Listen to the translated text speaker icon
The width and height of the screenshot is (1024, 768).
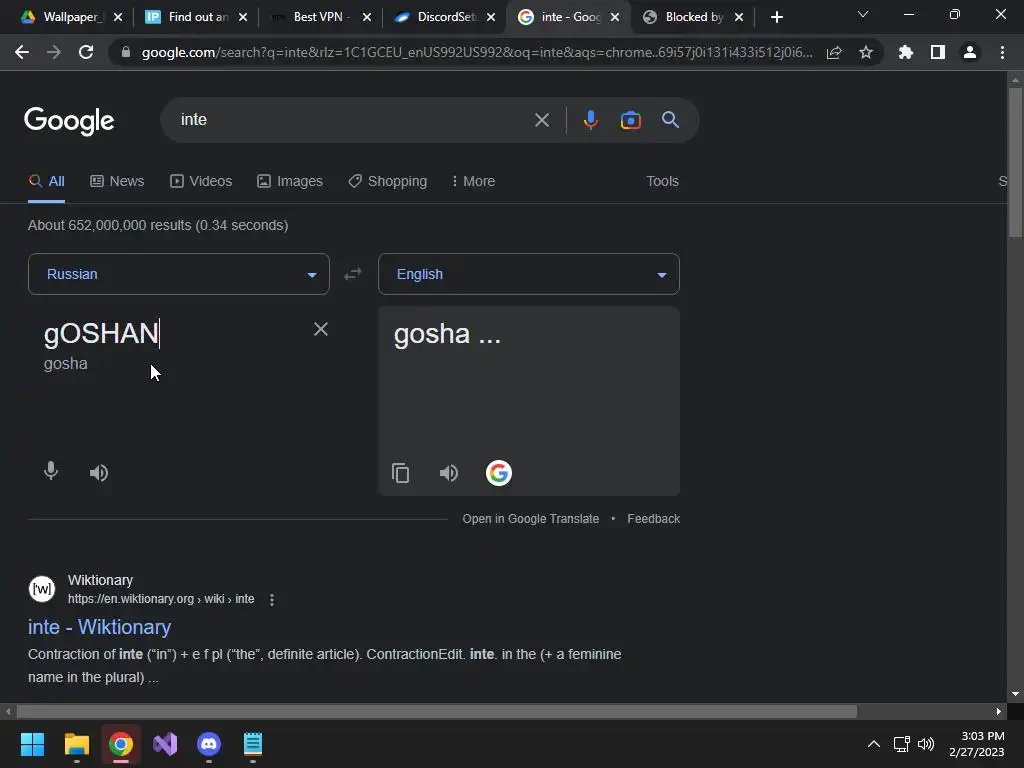[449, 472]
